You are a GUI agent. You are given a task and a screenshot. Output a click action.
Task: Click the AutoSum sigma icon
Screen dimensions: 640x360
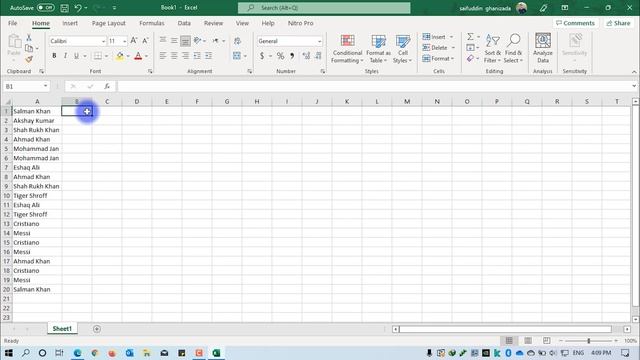470,37
